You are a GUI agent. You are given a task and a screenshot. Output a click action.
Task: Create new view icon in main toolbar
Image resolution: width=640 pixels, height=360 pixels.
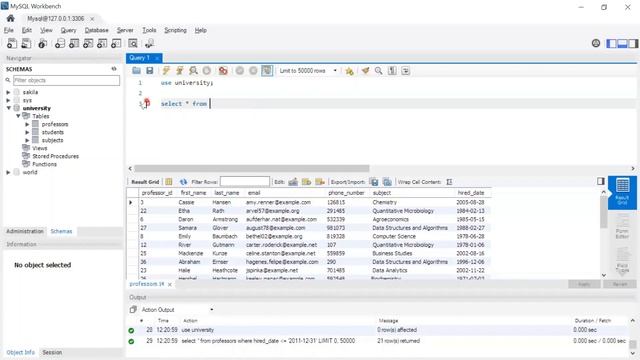pyautogui.click(x=88, y=43)
